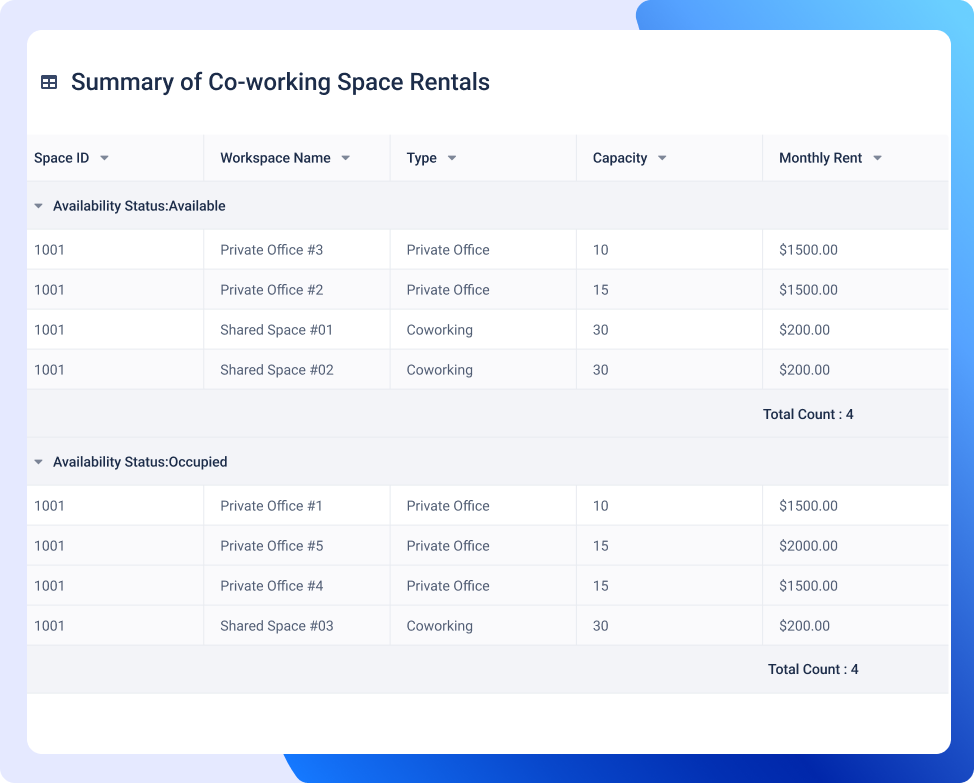Collapse the Availability Status:Available group
The image size is (974, 783).
tap(39, 206)
